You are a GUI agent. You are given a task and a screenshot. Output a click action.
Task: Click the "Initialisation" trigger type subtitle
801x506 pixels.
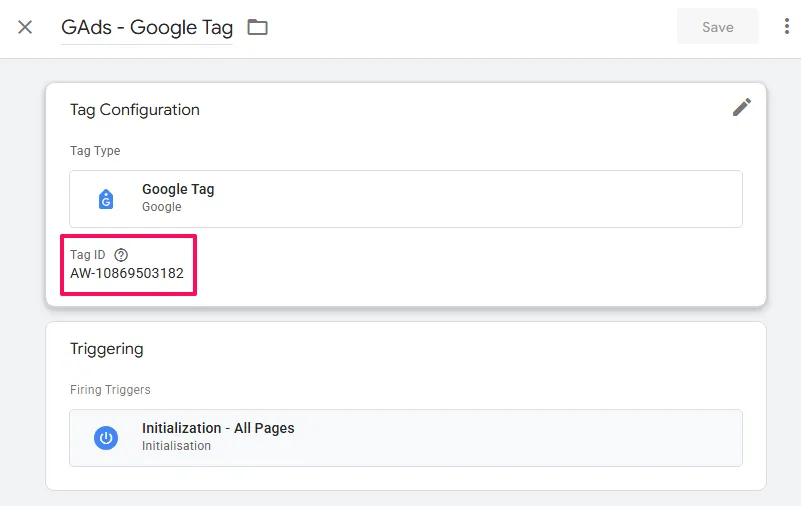click(176, 446)
